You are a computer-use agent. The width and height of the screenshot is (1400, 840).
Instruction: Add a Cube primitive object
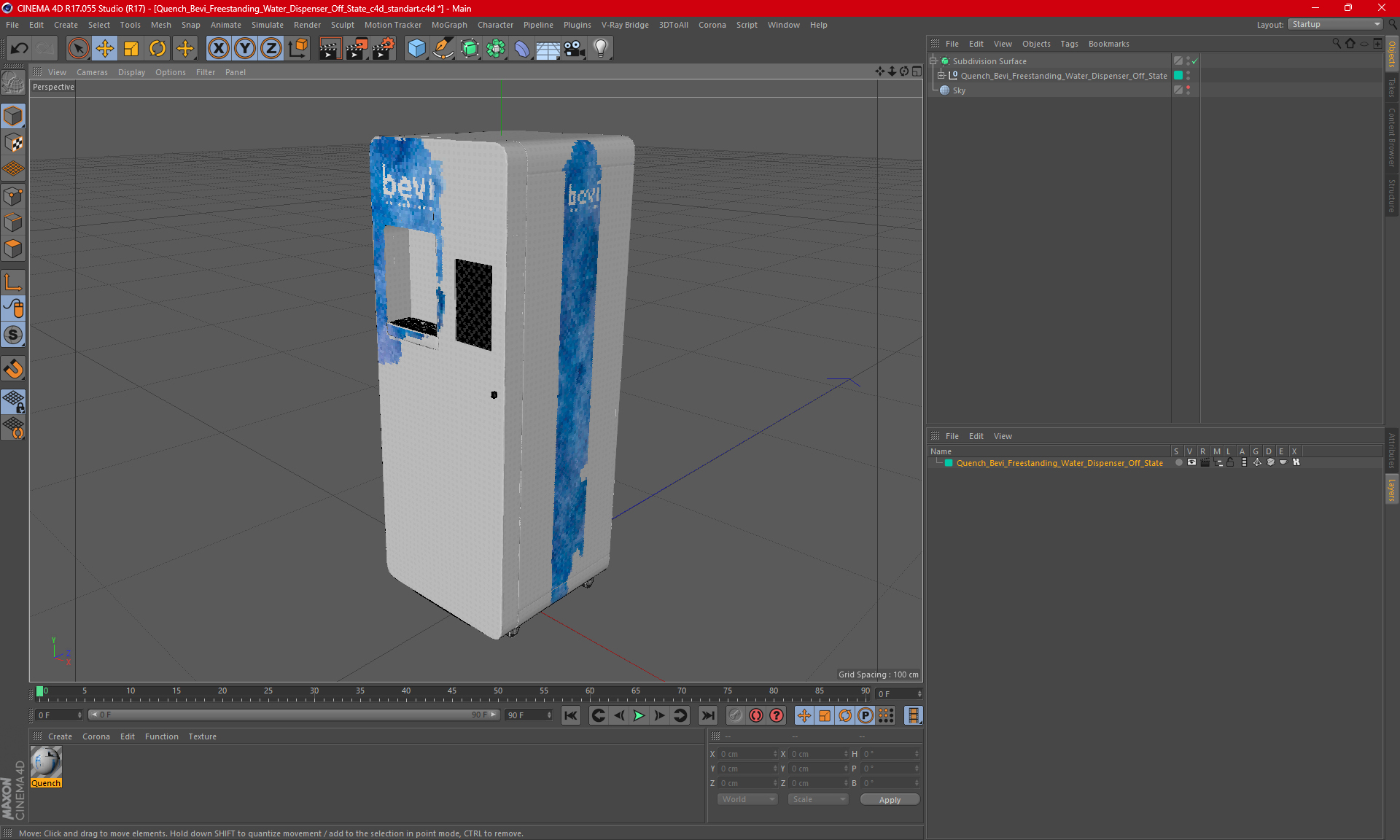(416, 49)
